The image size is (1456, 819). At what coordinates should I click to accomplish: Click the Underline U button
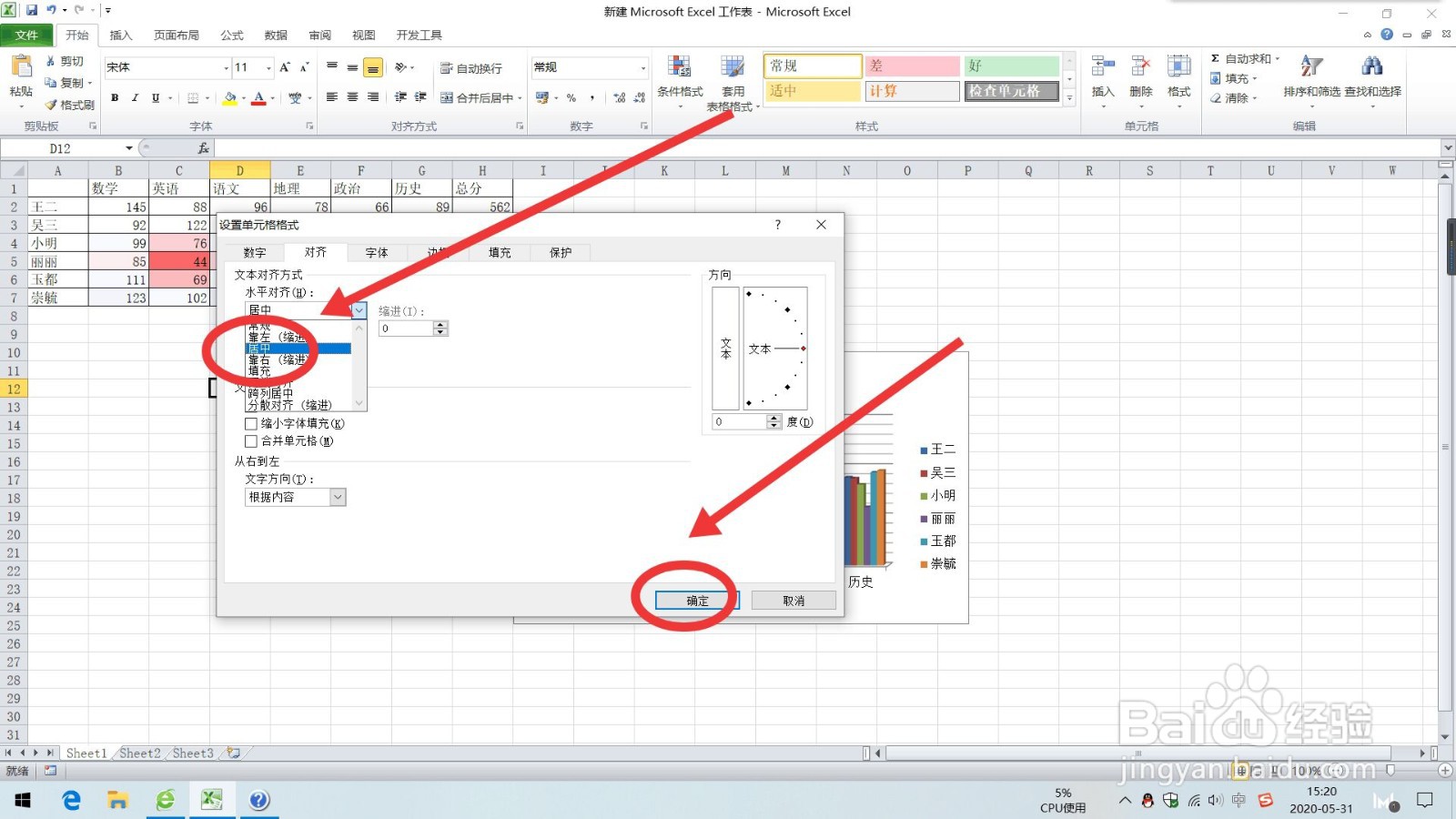click(156, 97)
